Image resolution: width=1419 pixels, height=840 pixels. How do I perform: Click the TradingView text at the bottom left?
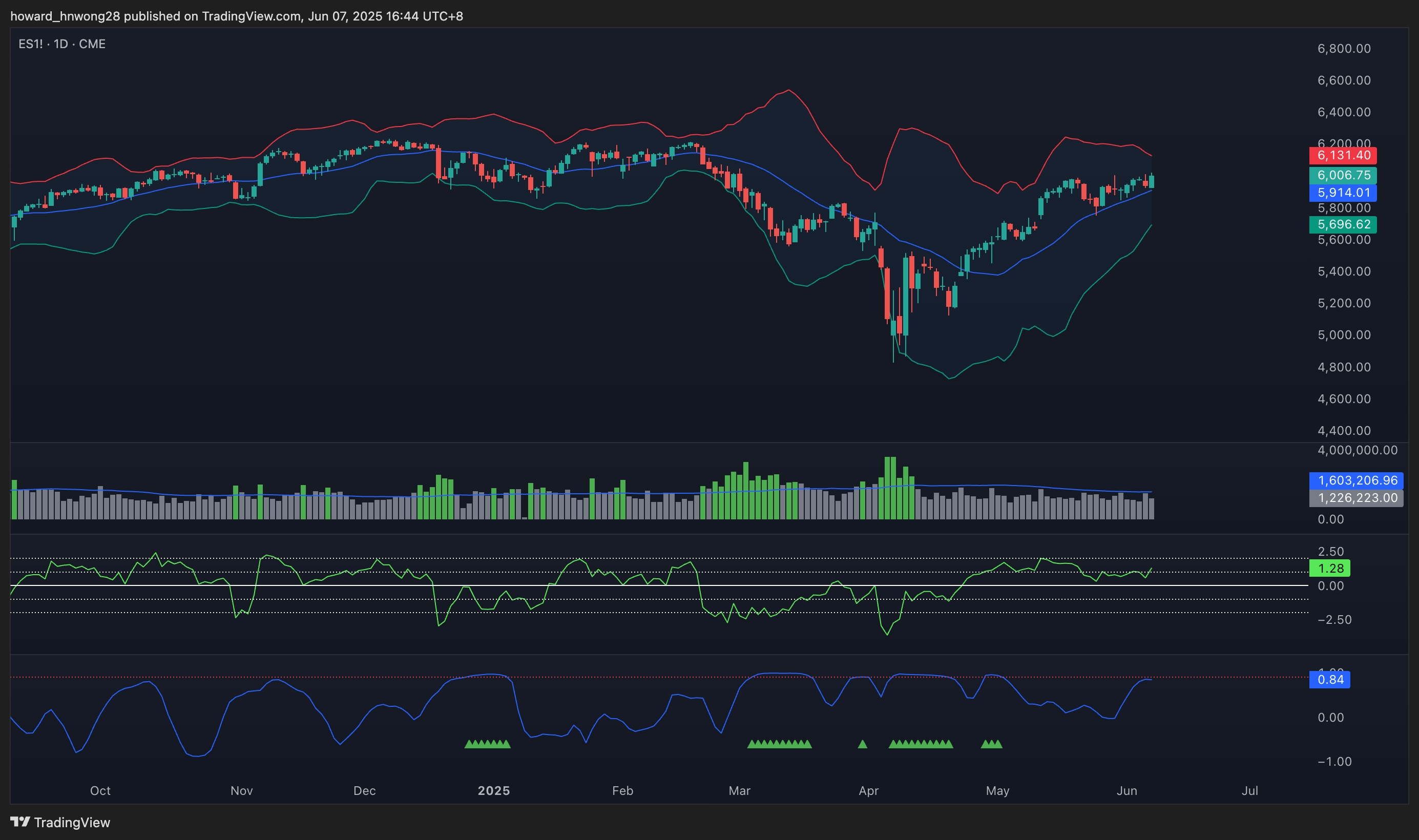(x=72, y=823)
